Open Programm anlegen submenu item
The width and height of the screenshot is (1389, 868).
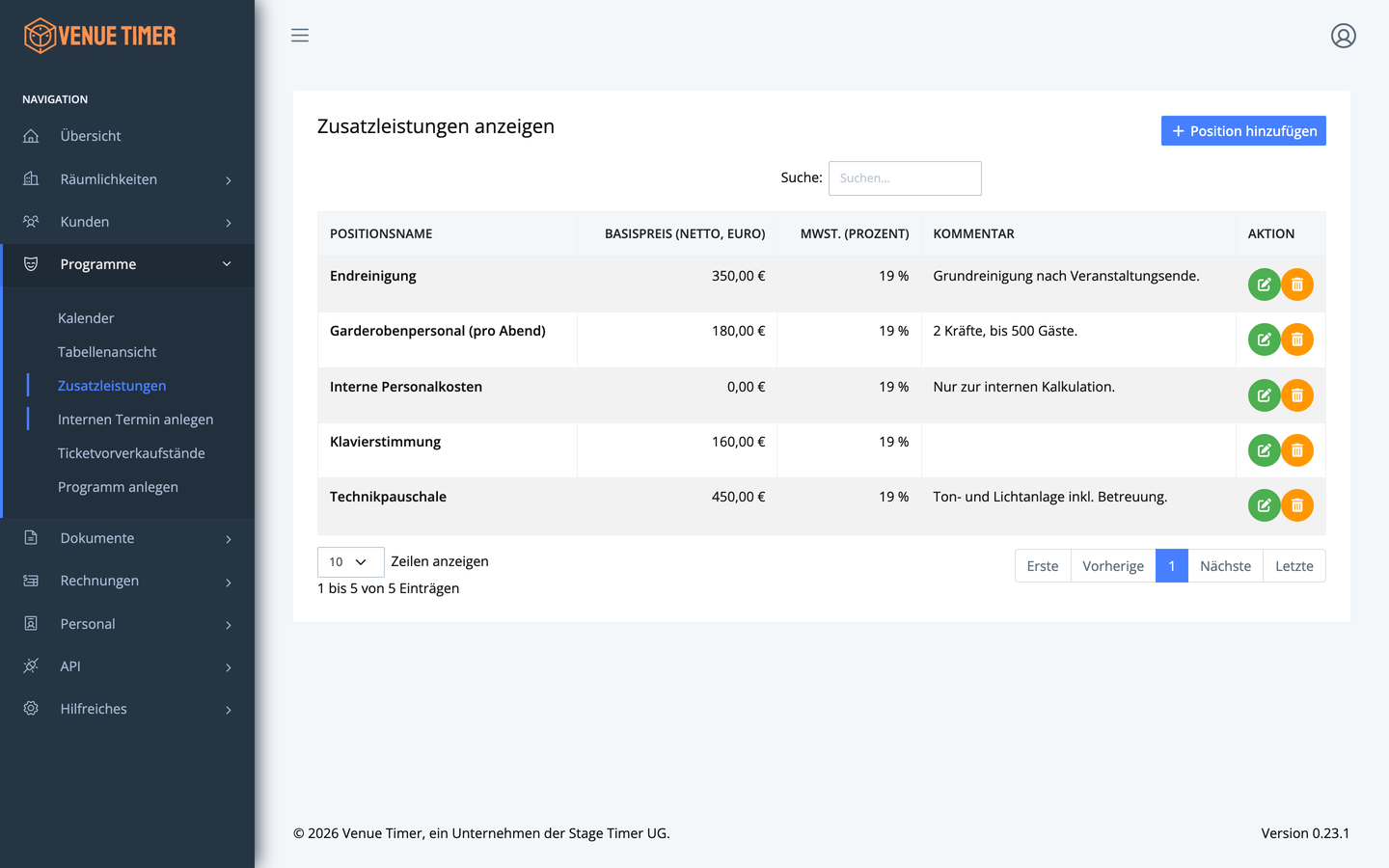(118, 487)
